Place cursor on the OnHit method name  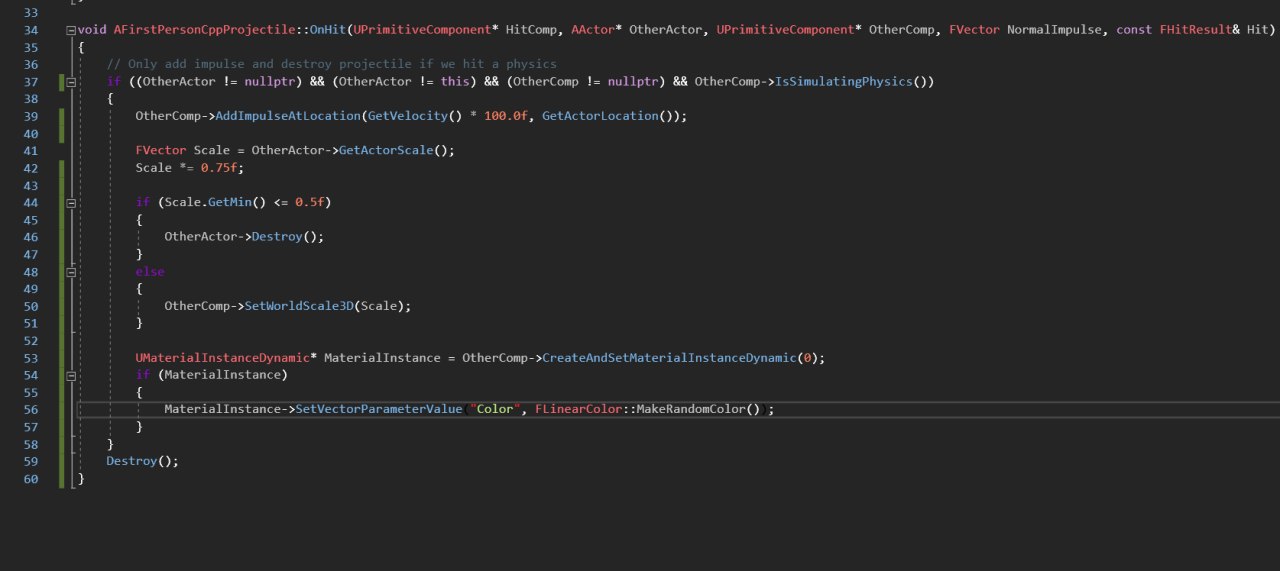point(327,30)
